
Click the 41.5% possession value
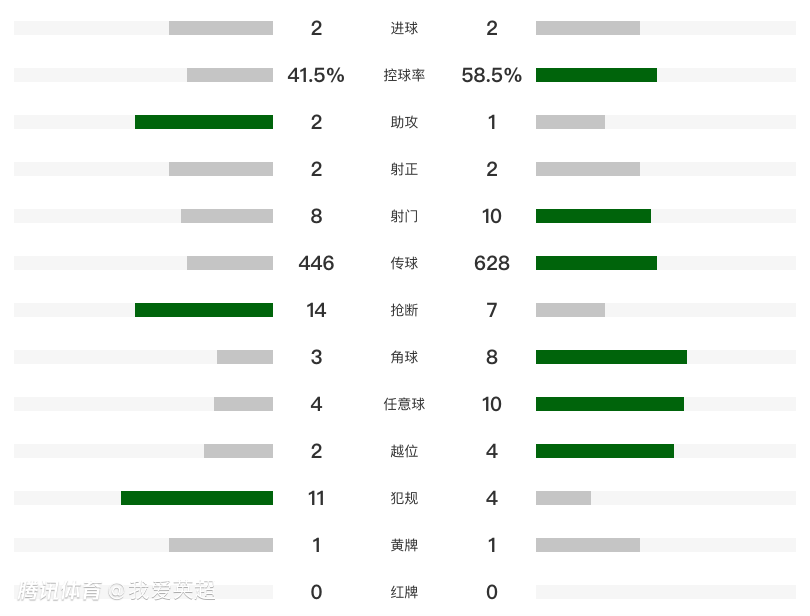tap(315, 75)
